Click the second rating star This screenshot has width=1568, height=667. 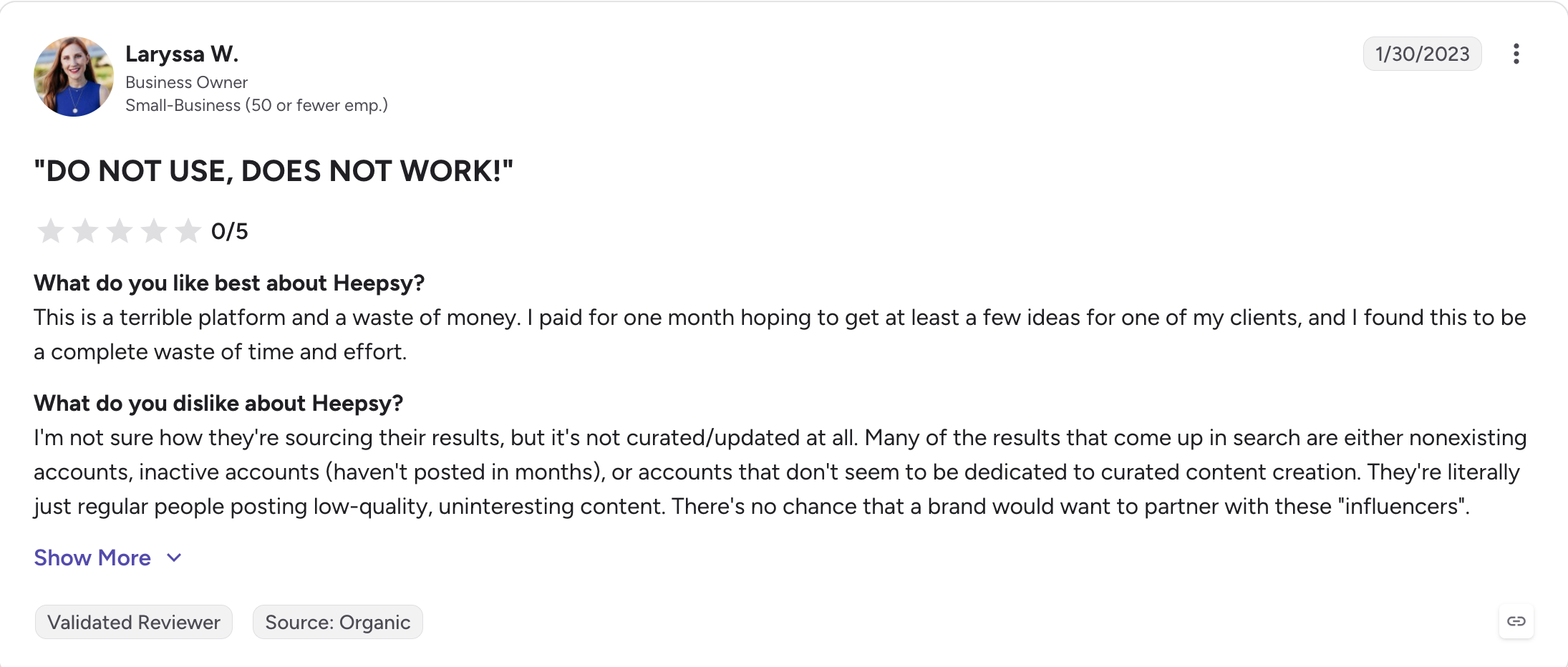85,230
